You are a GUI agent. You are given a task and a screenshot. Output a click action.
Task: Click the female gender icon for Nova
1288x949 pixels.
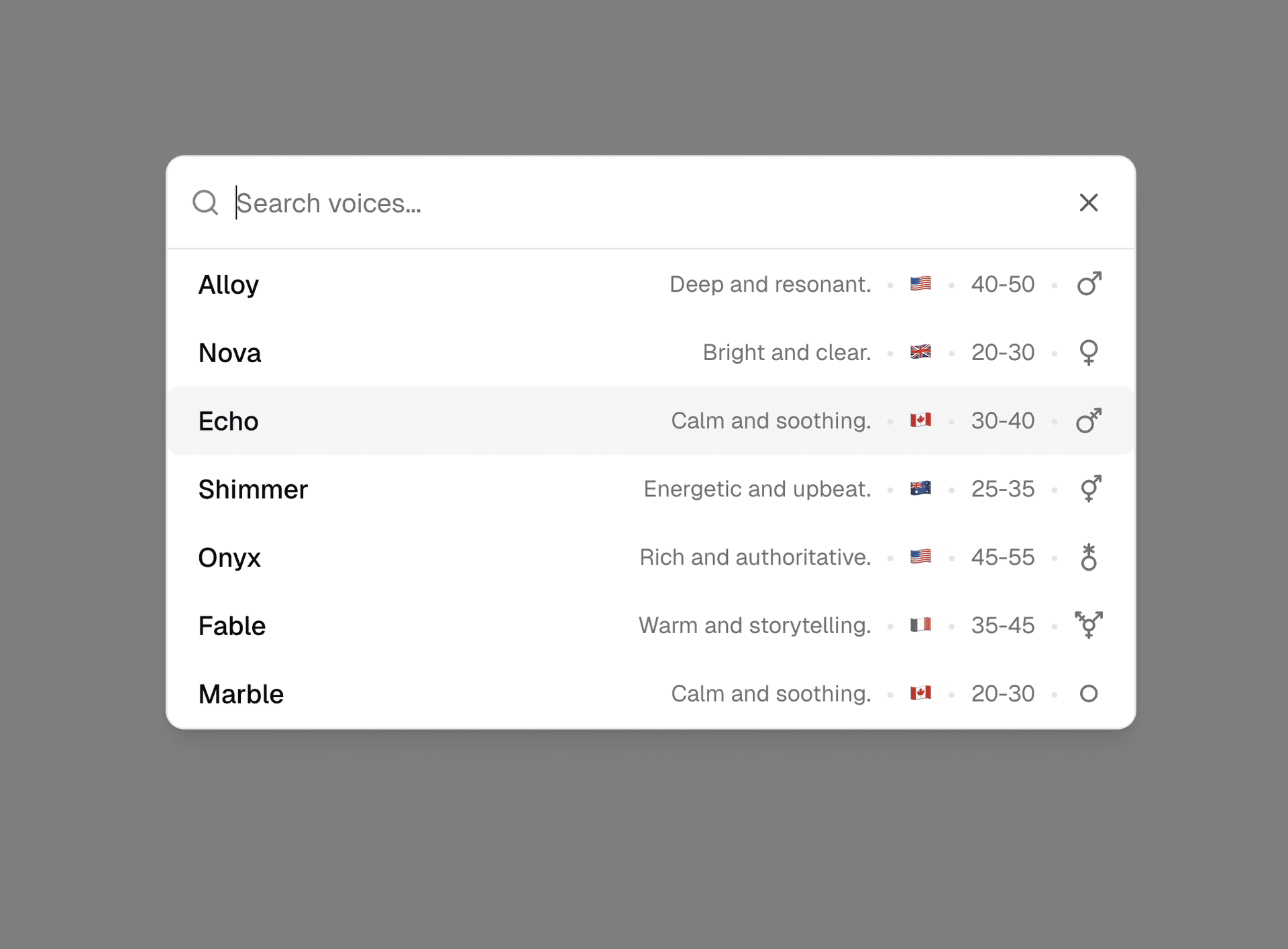[1089, 353]
